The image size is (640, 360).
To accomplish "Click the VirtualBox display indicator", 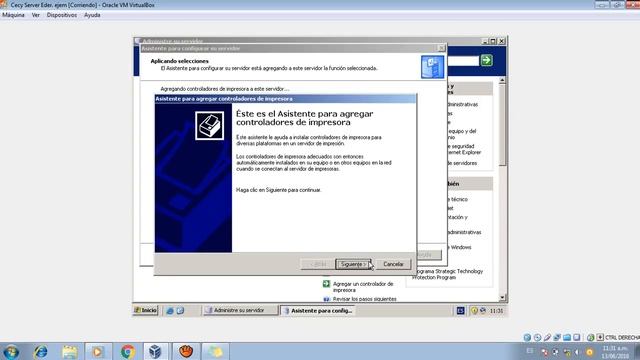I will click(577, 338).
